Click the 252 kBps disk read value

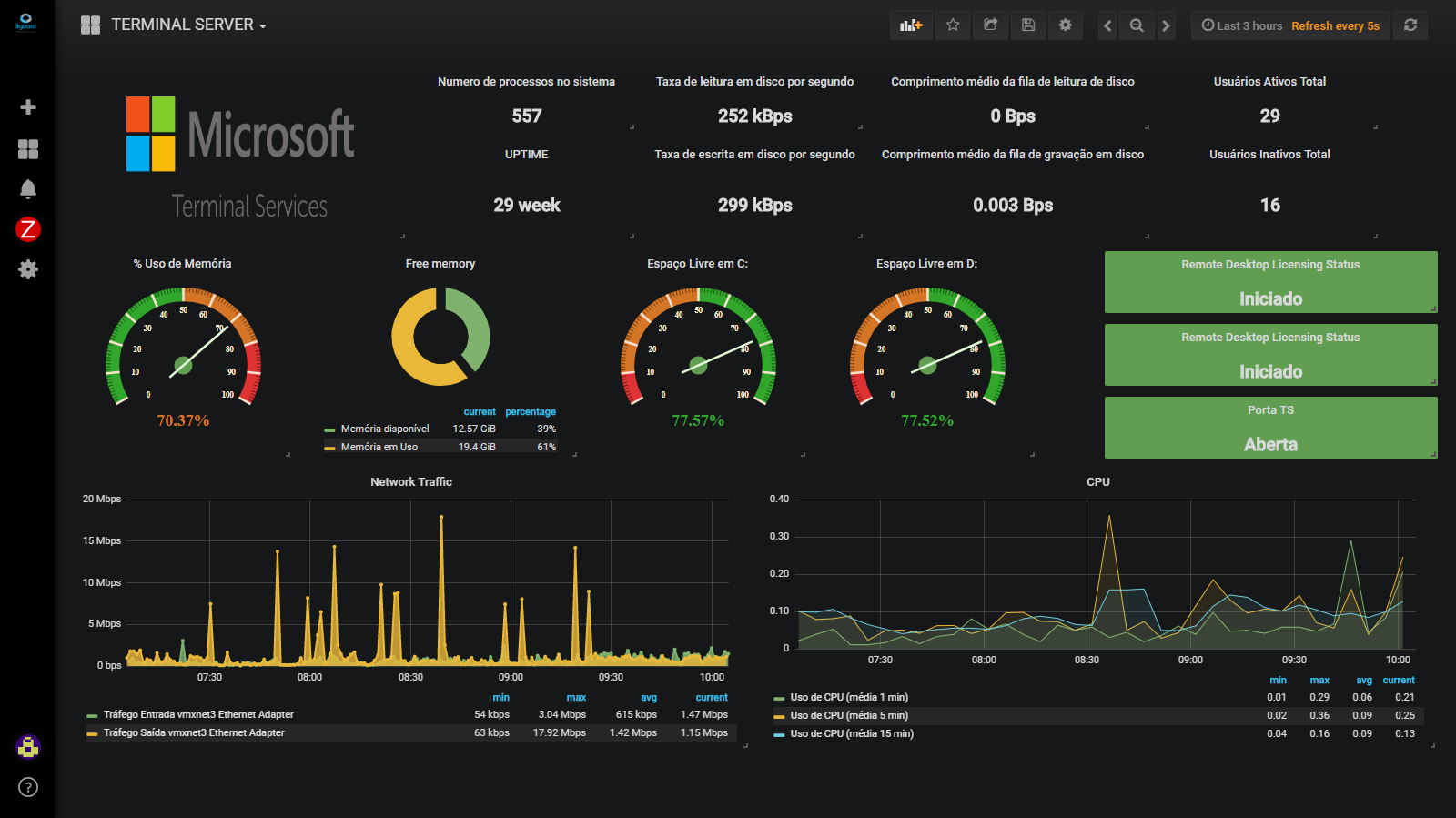click(x=755, y=116)
